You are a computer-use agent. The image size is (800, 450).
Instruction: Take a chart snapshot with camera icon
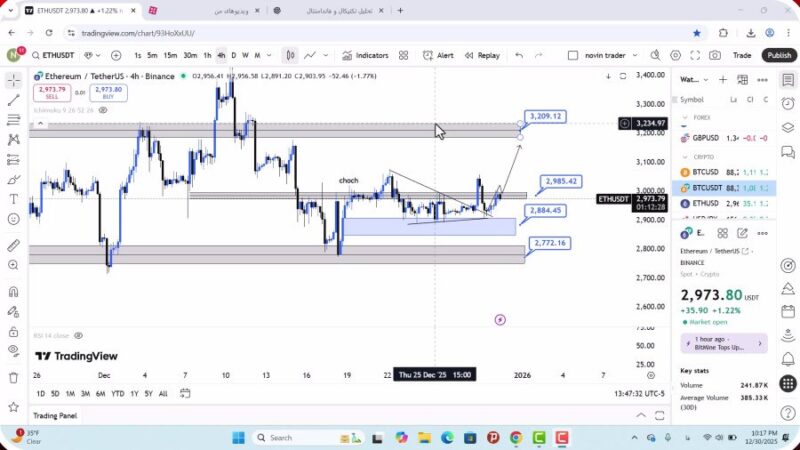715,56
